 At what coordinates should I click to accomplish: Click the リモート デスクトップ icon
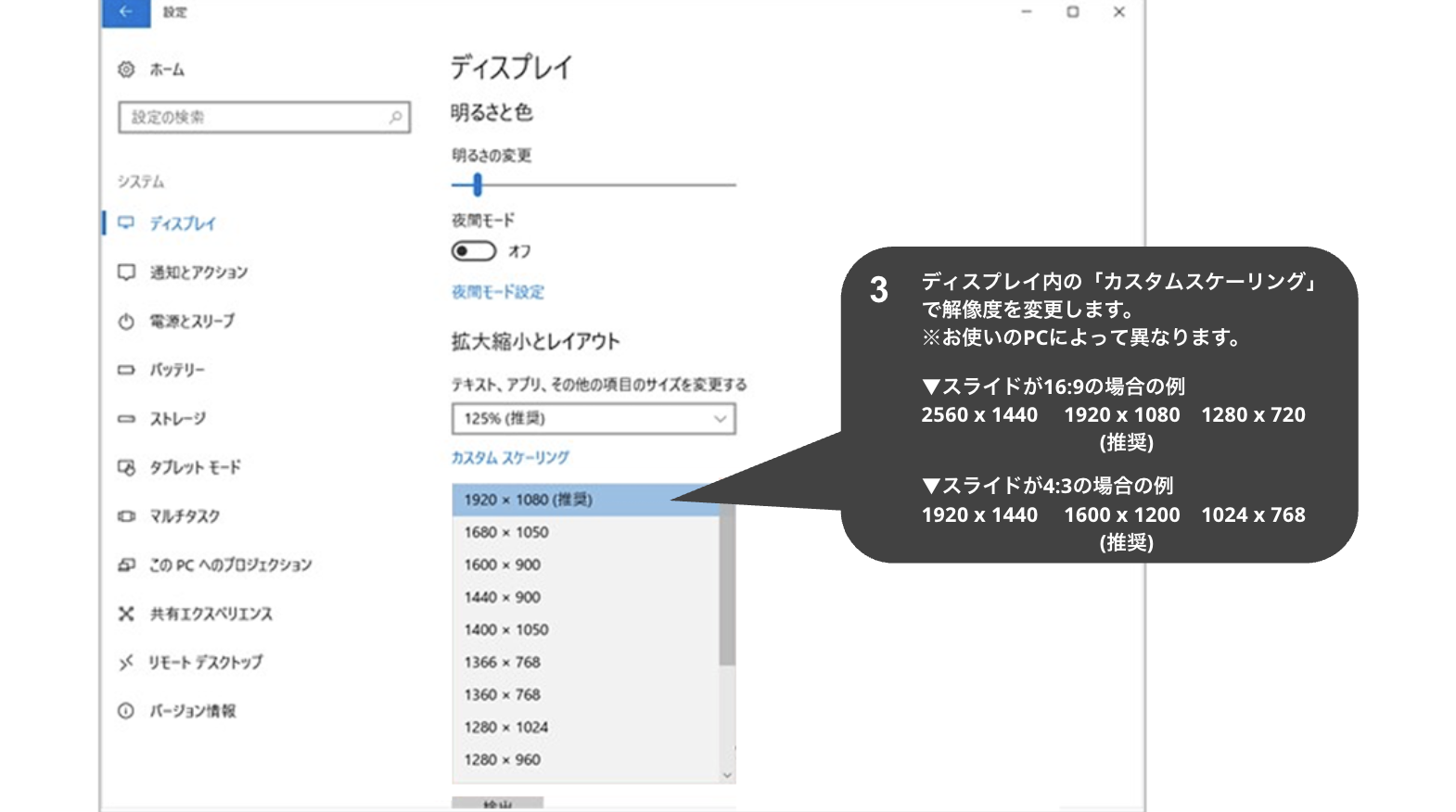pyautogui.click(x=127, y=662)
